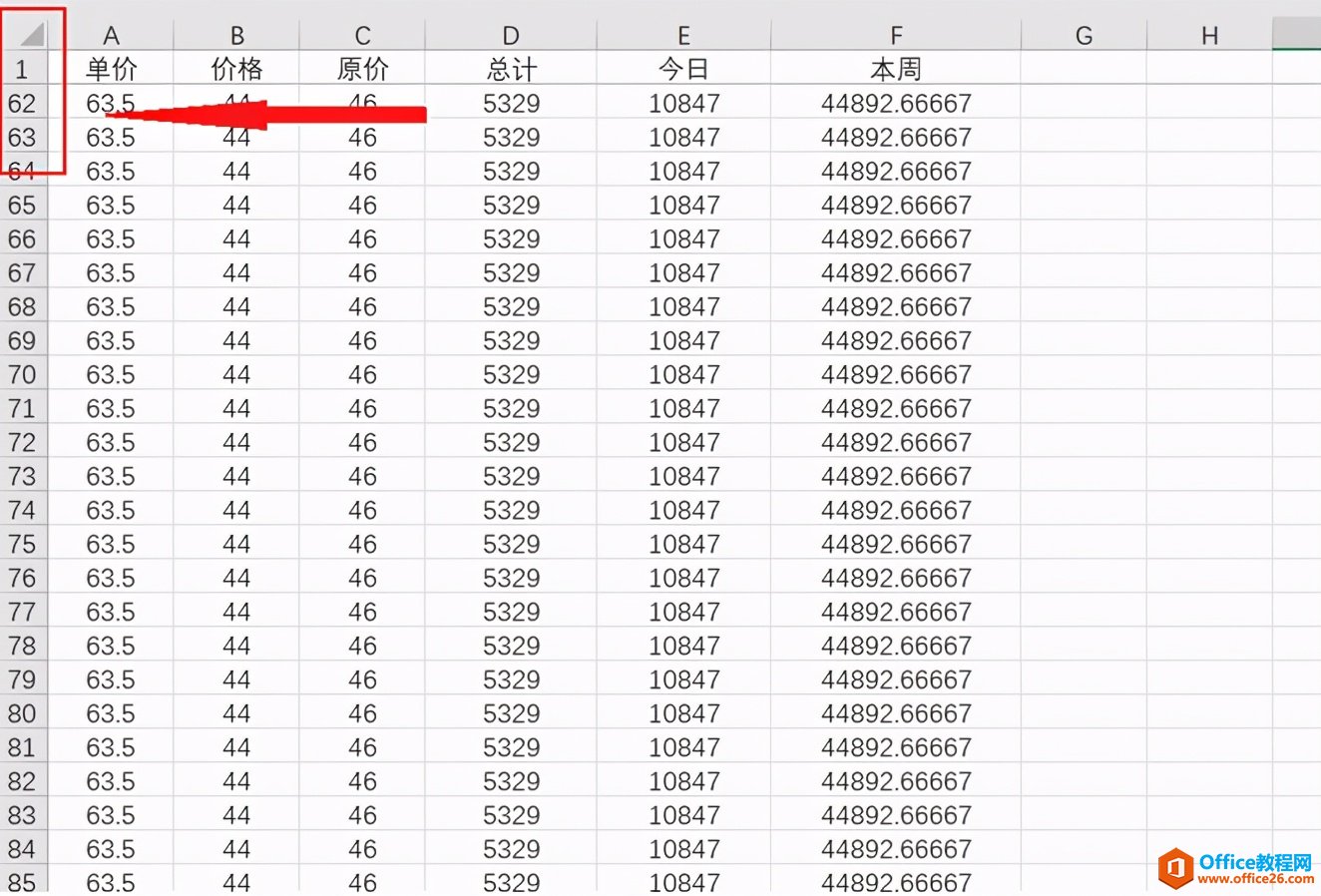This screenshot has height=896, width=1321.
Task: Select cell 5329 in row 75
Action: click(x=511, y=544)
